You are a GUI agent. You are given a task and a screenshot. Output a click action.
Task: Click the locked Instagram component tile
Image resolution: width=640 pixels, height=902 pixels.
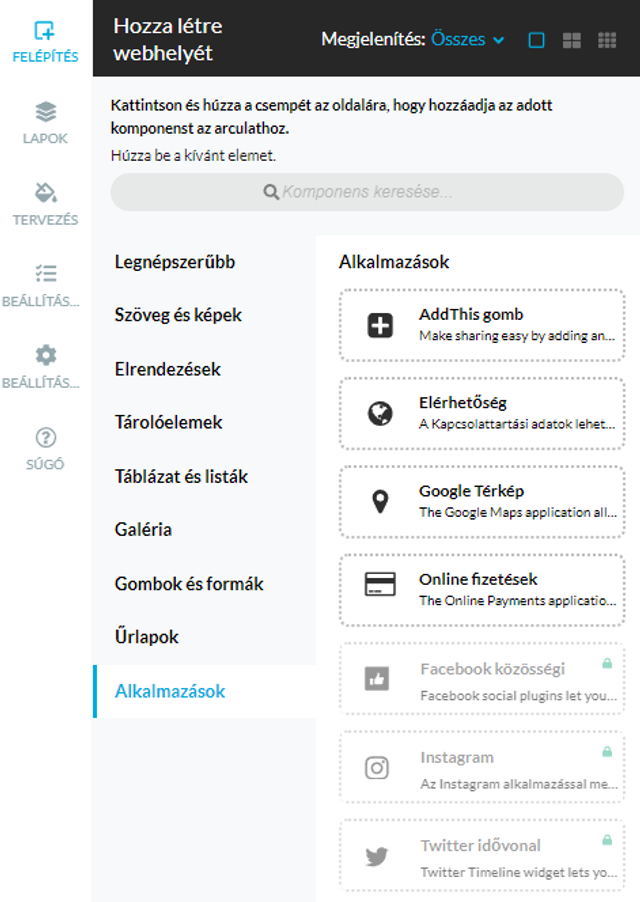(482, 766)
